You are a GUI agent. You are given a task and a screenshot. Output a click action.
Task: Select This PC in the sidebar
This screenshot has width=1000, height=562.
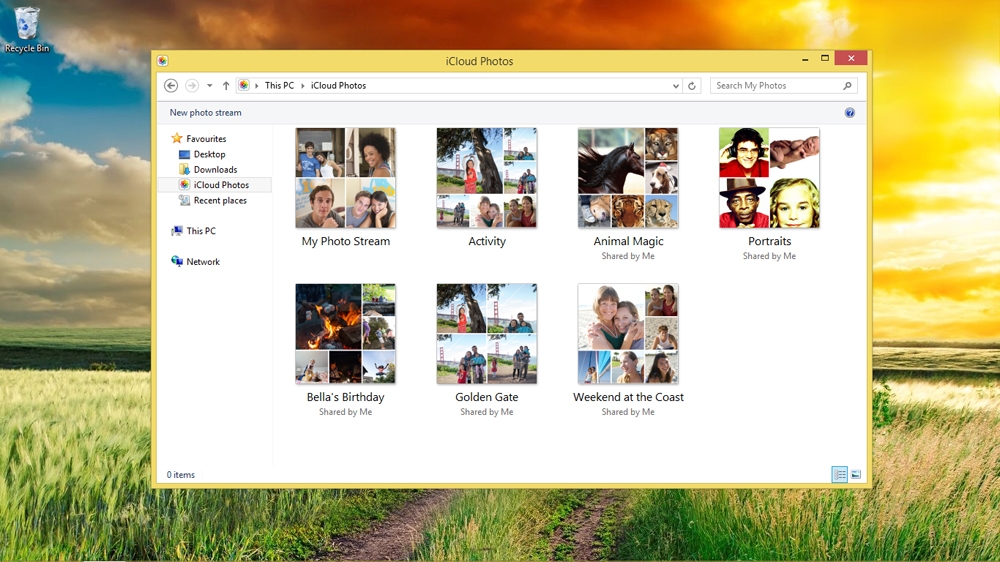201,231
